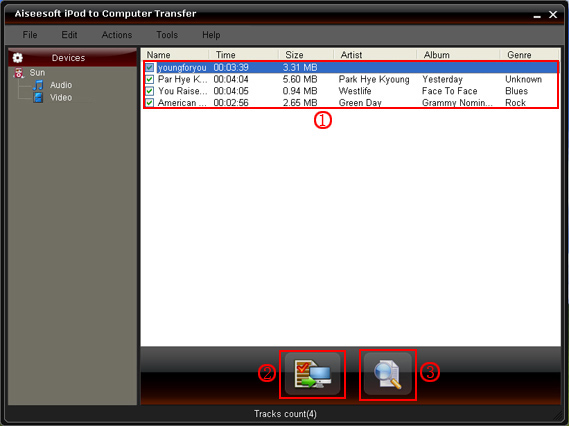This screenshot has height=426, width=569.
Task: Click the window resize grip corner
Action: pyautogui.click(x=557, y=415)
